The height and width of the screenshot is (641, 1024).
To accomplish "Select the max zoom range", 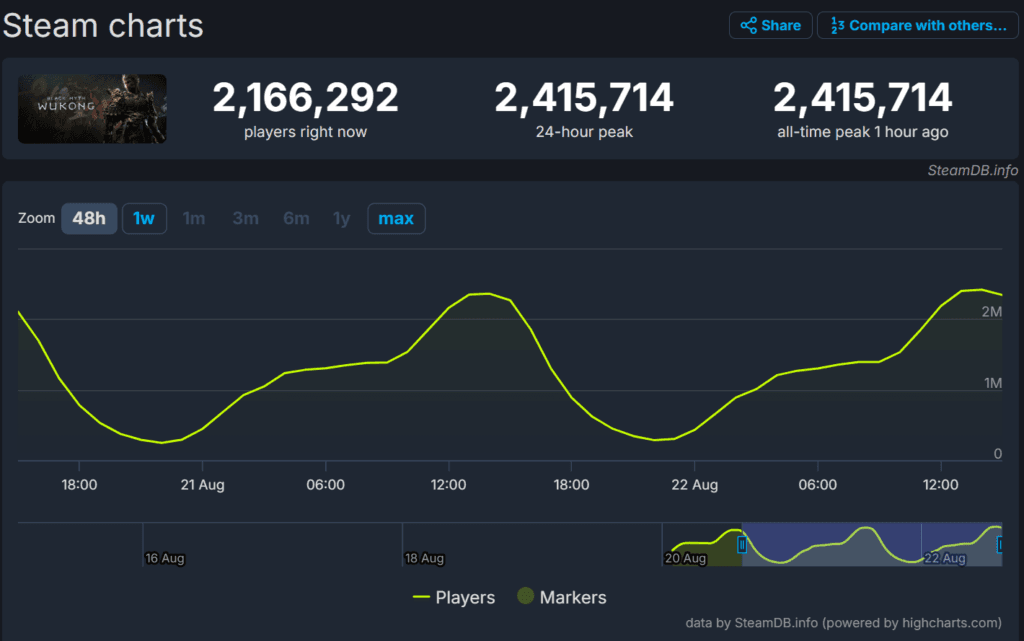I will 396,218.
